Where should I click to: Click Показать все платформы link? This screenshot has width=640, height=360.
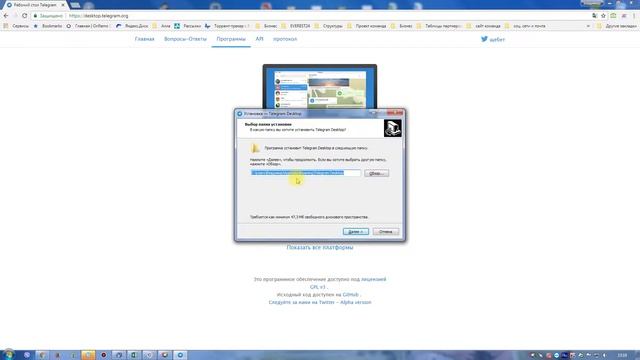tap(320, 247)
